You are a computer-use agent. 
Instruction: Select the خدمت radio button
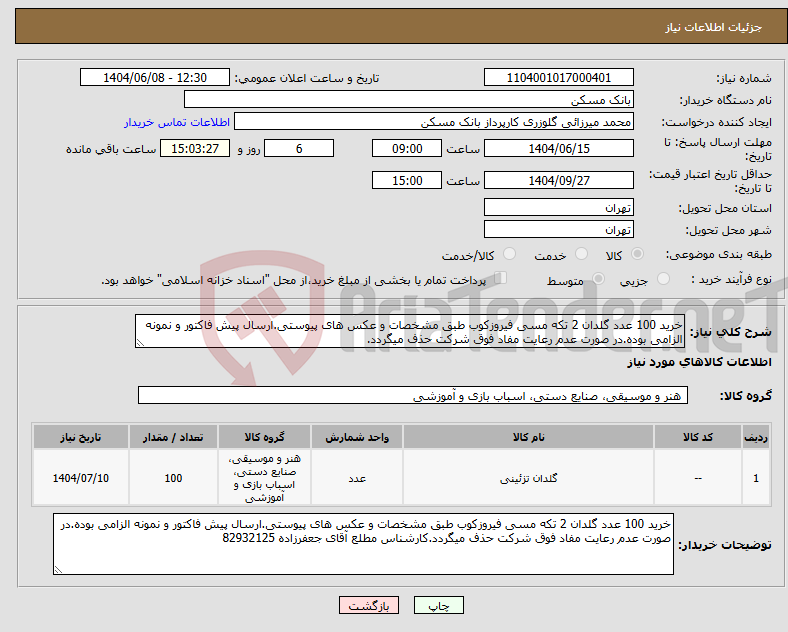(581, 254)
